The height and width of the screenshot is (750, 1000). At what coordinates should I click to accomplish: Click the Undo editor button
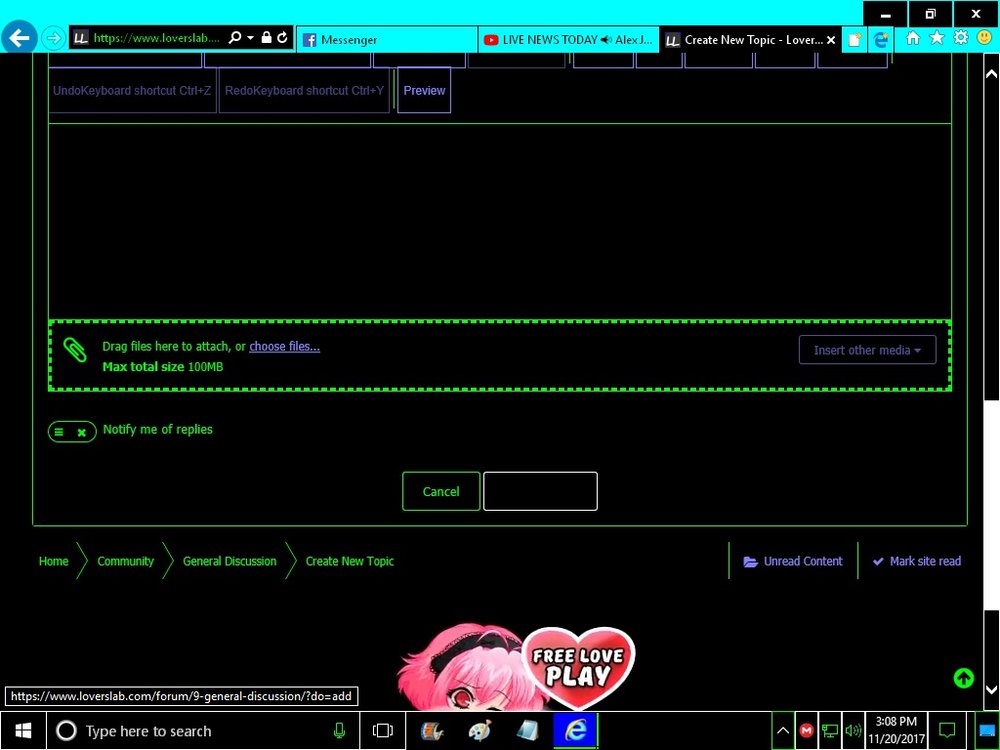132,91
